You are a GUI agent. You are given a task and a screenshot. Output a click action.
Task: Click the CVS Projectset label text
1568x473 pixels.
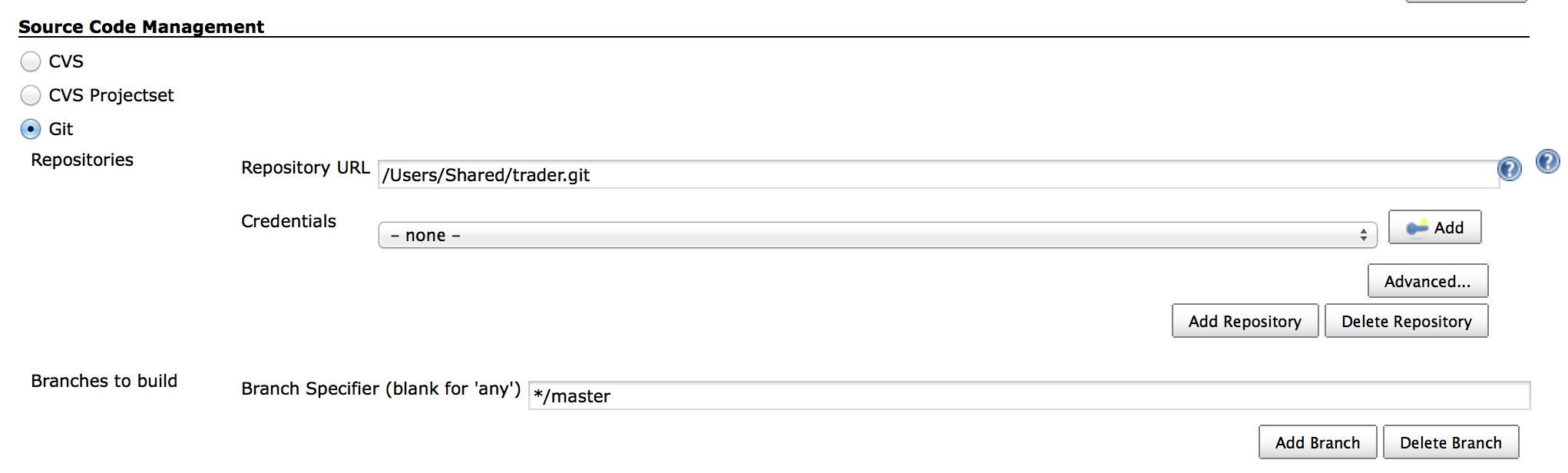click(x=111, y=95)
